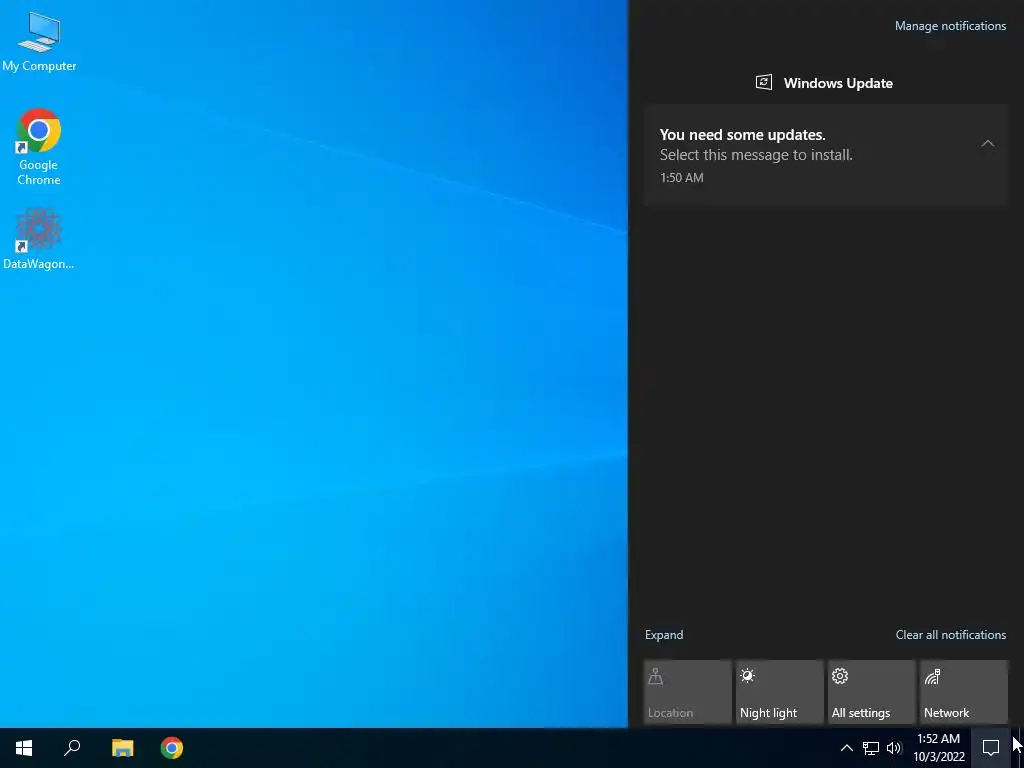The height and width of the screenshot is (768, 1024).
Task: Clear all notifications
Action: [x=950, y=635]
